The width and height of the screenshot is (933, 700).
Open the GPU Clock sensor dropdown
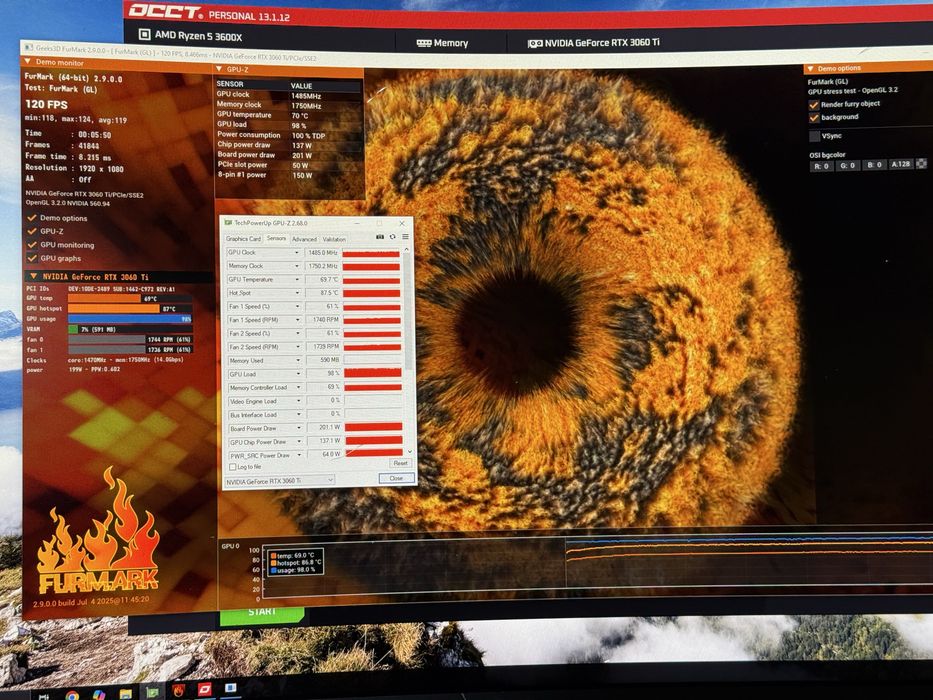point(297,252)
